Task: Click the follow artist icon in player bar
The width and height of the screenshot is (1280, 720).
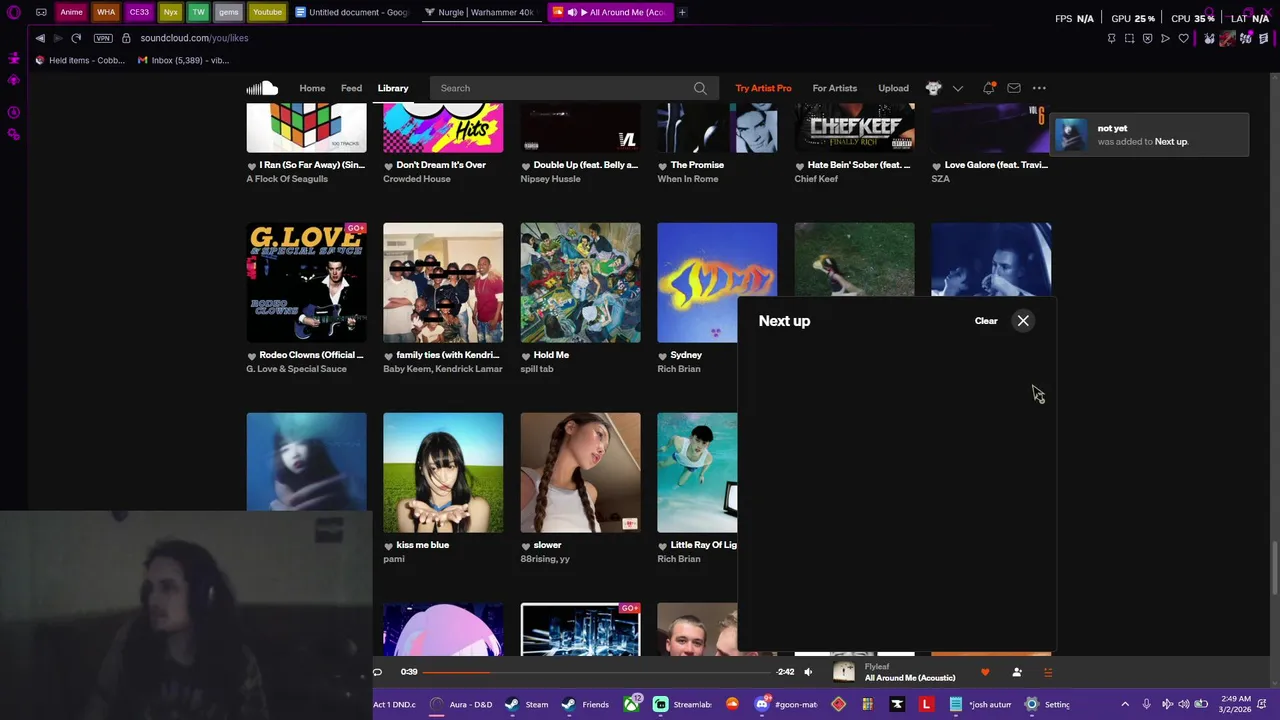Action: point(1017,672)
